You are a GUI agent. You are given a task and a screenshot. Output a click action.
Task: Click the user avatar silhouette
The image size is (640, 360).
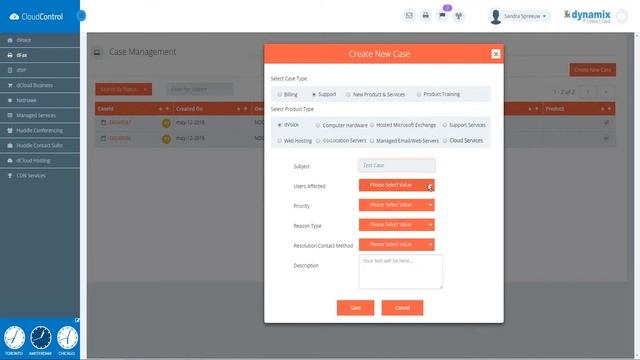(496, 17)
